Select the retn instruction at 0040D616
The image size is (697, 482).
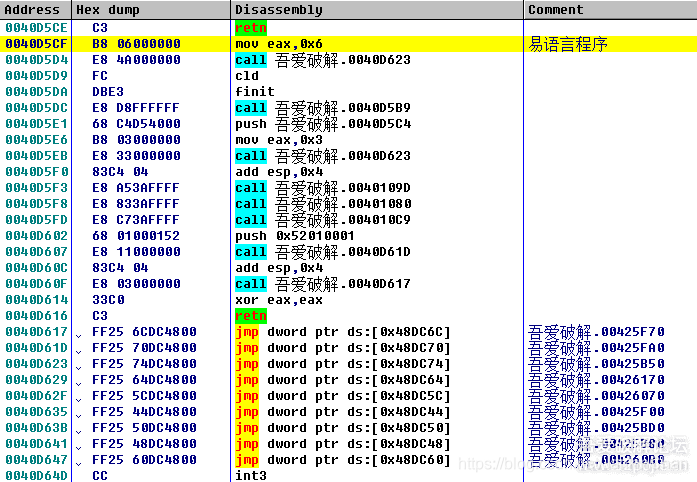point(251,316)
